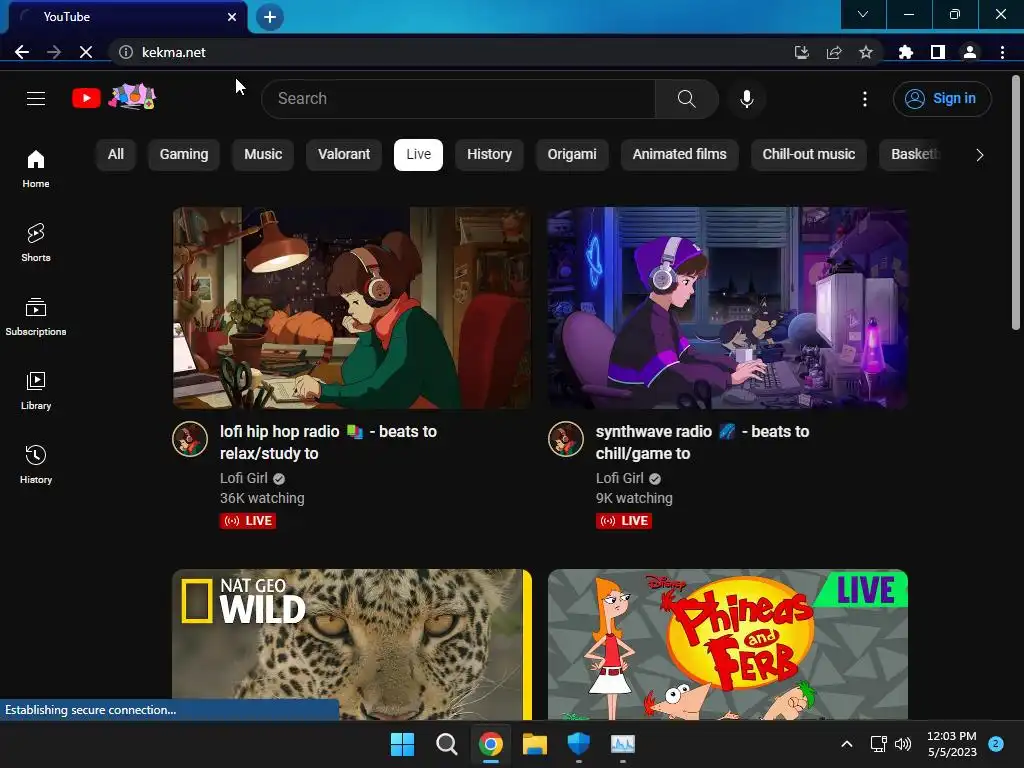
Task: Click the forward navigation arrow
Action: click(54, 52)
